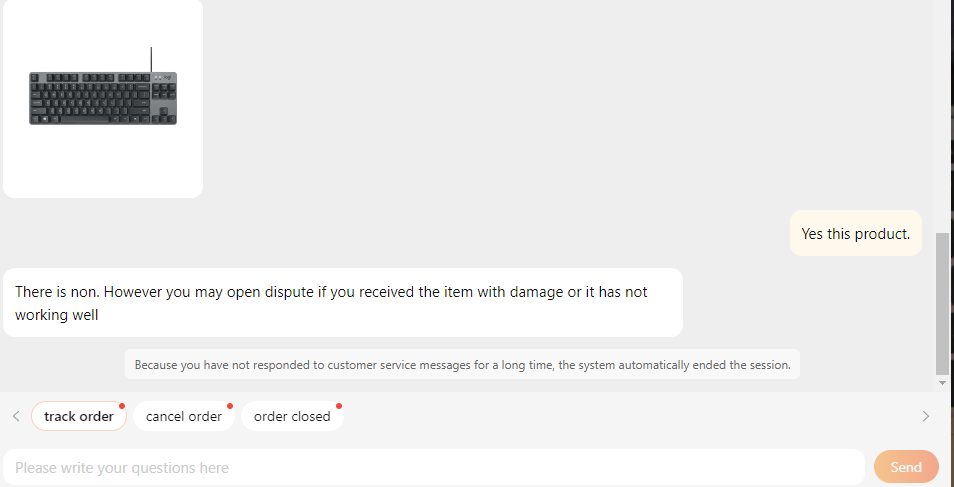The image size is (954, 487).
Task: Click the Logi logo on the keyboard
Action: (167, 77)
